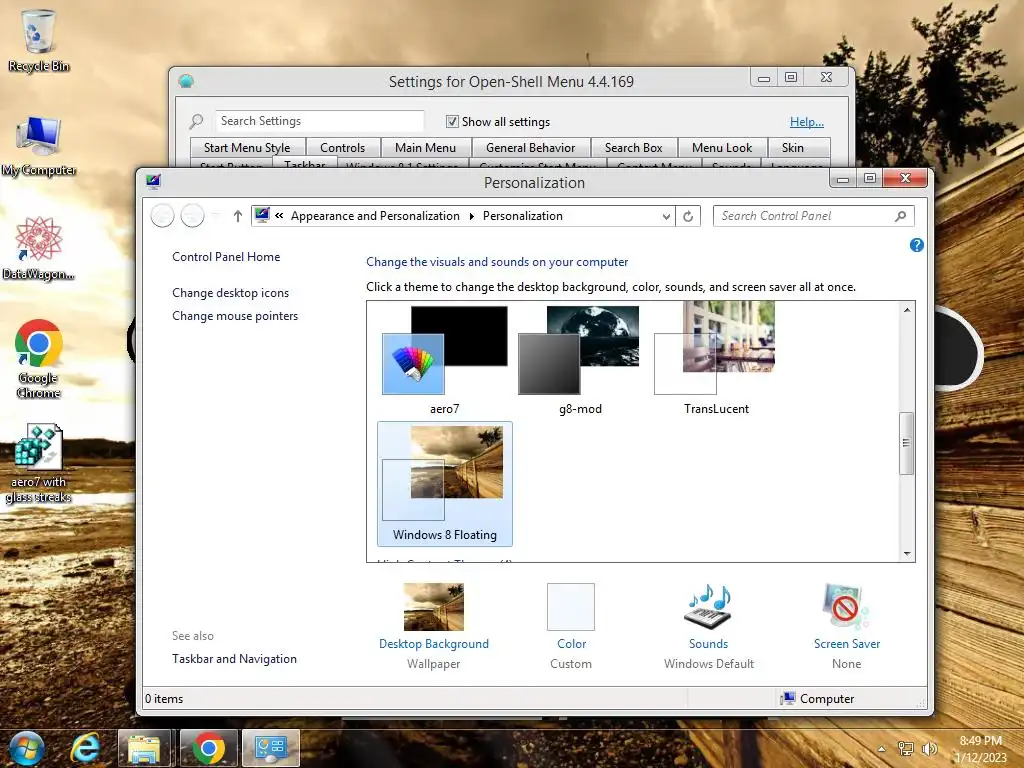Click the Back navigation button
Screen dimensions: 1024x768
tap(163, 216)
